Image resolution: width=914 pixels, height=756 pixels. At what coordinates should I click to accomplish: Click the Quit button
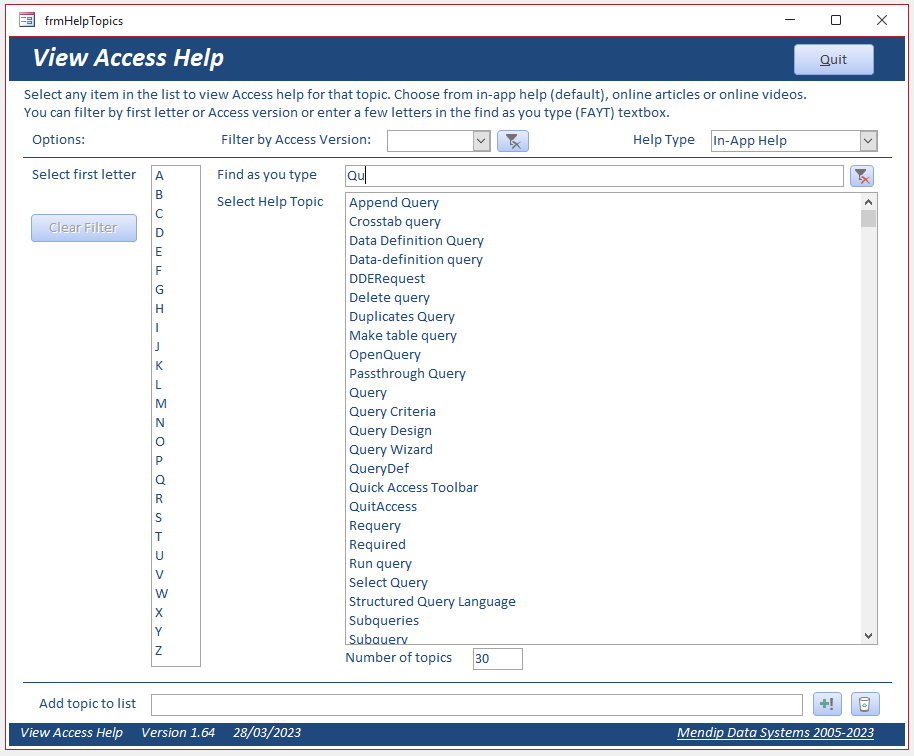[x=834, y=59]
